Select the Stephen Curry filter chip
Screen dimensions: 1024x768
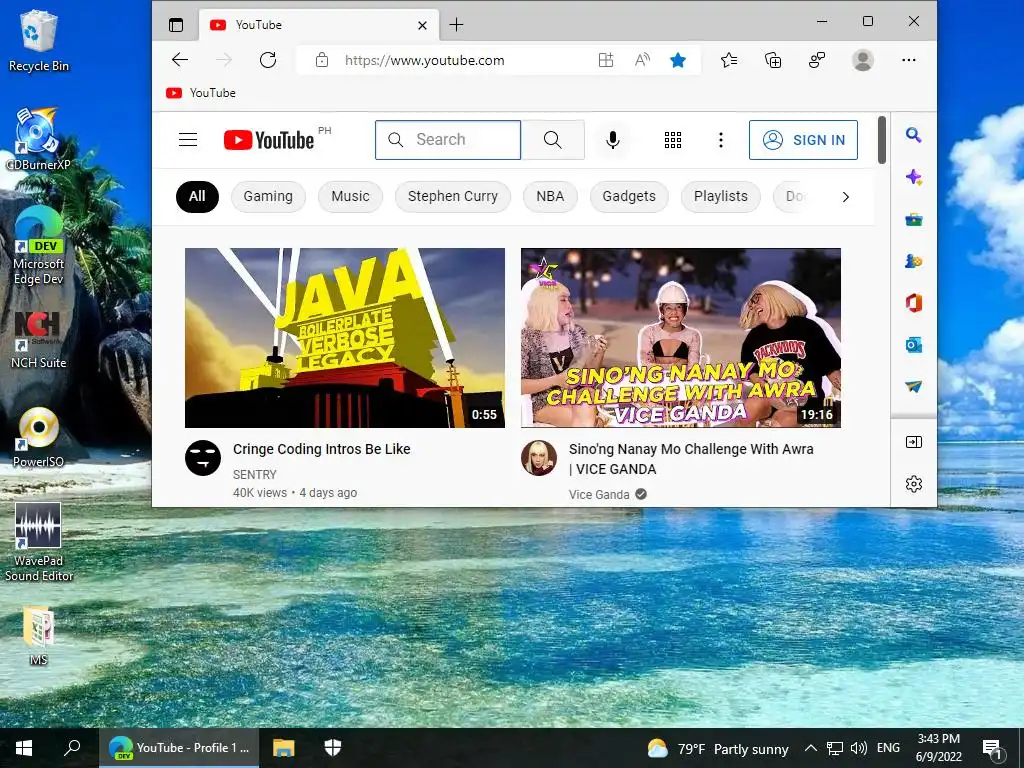(x=453, y=197)
